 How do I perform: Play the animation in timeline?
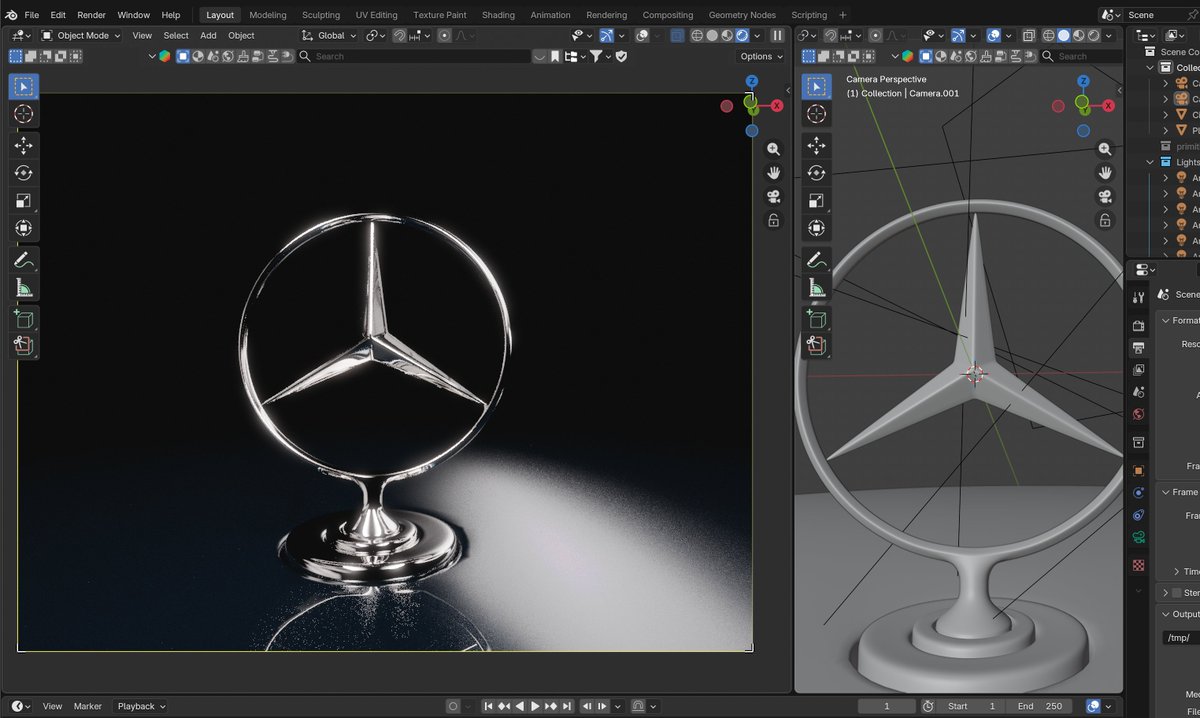(x=535, y=706)
